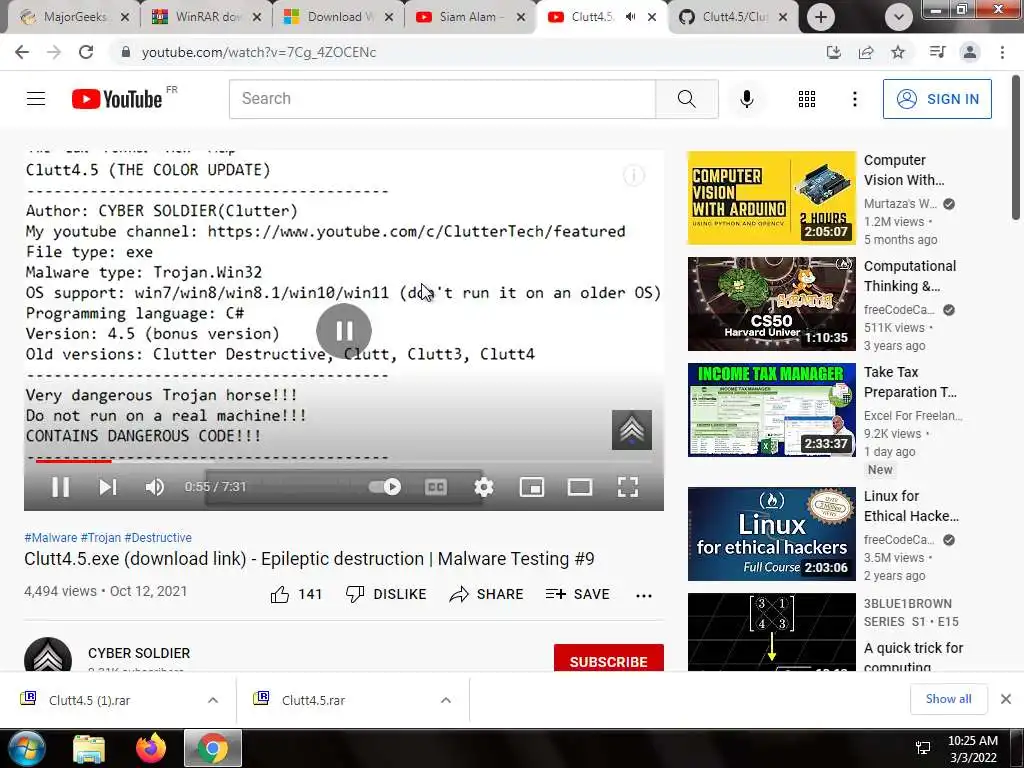Screen dimensions: 1024x768
Task: Toggle the autoplay switch
Action: click(x=385, y=487)
